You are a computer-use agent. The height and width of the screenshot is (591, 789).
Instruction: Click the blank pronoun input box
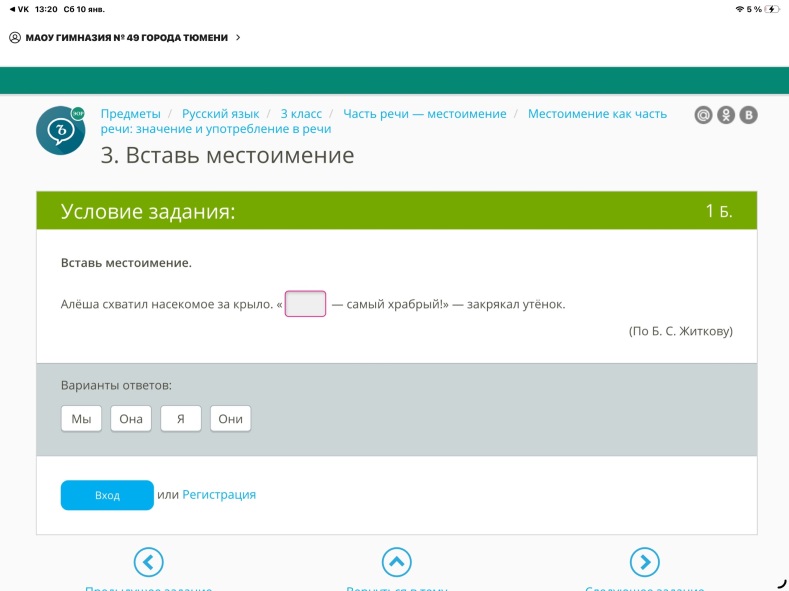click(x=306, y=304)
